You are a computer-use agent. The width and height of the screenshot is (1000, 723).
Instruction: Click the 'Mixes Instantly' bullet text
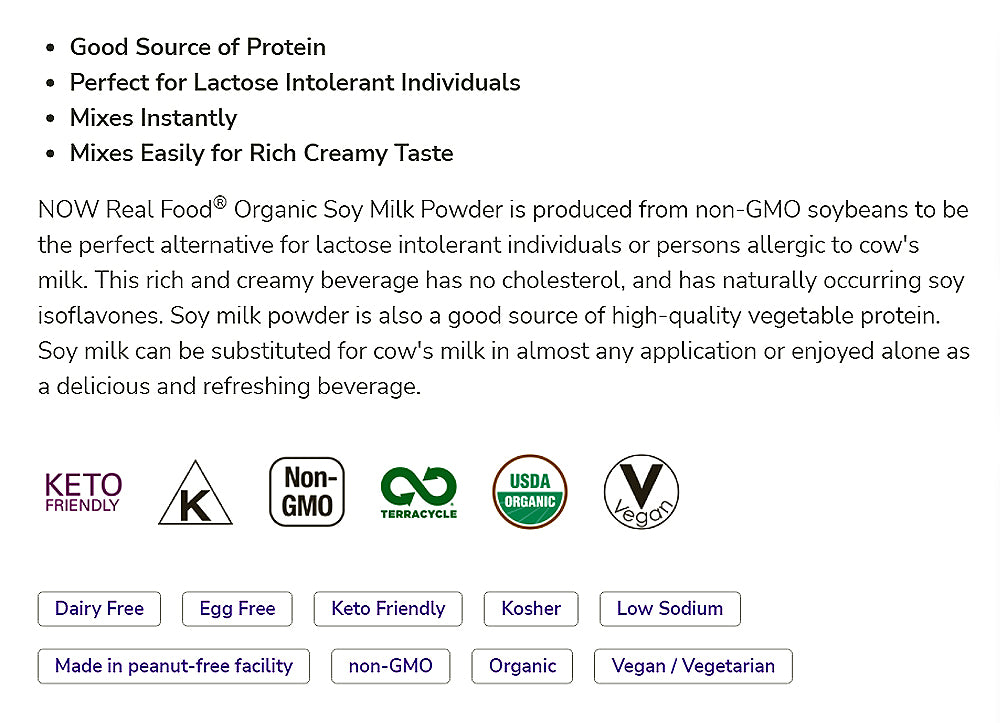coord(153,118)
